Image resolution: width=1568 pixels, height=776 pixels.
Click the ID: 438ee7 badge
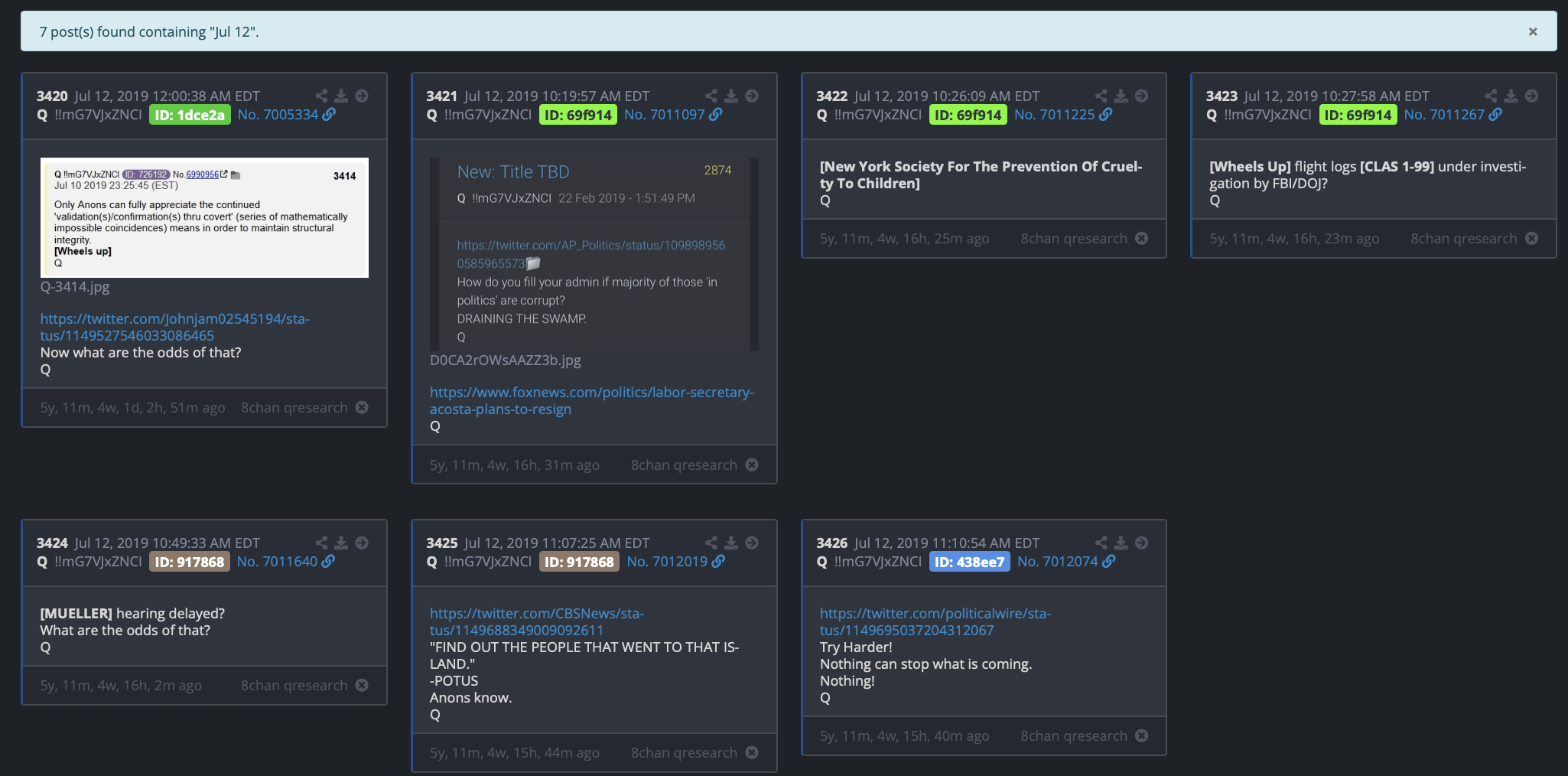[970, 562]
